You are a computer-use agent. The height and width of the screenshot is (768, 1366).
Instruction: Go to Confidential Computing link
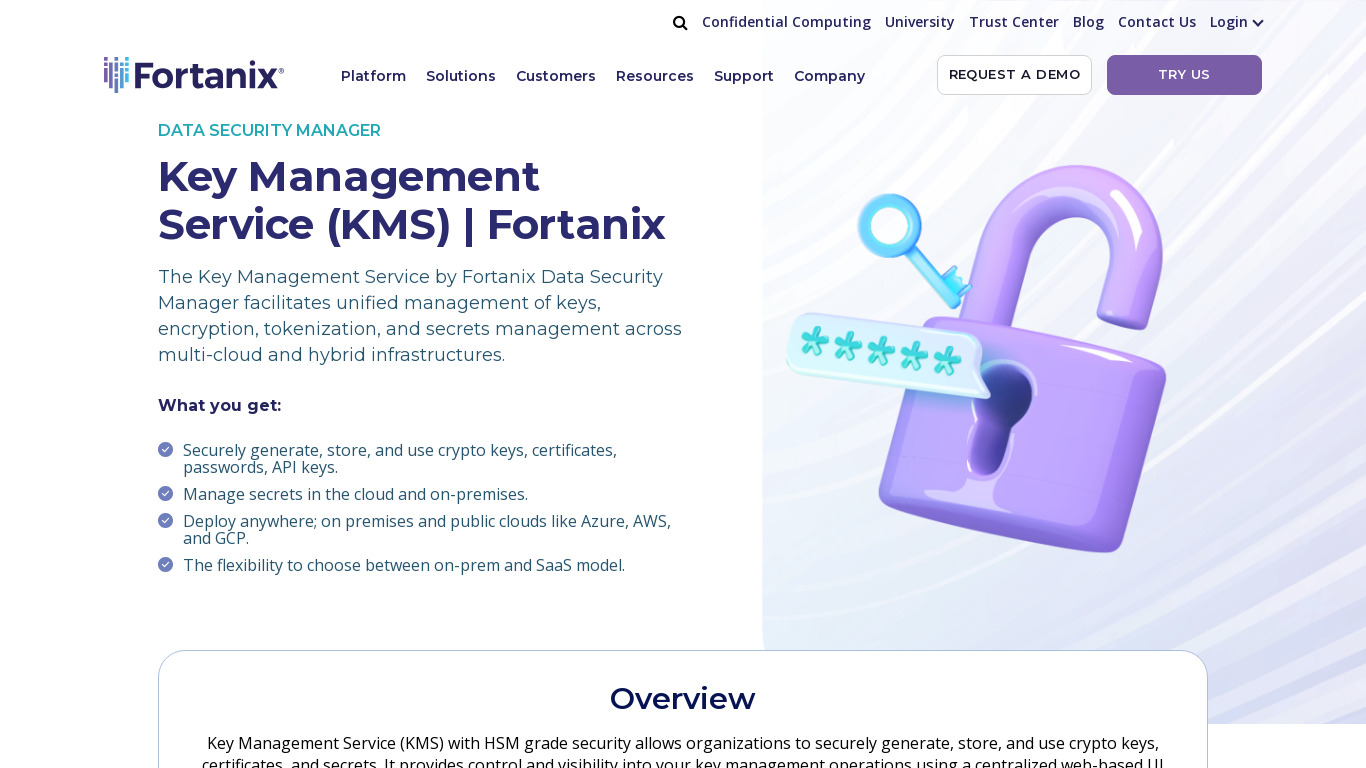click(x=786, y=22)
